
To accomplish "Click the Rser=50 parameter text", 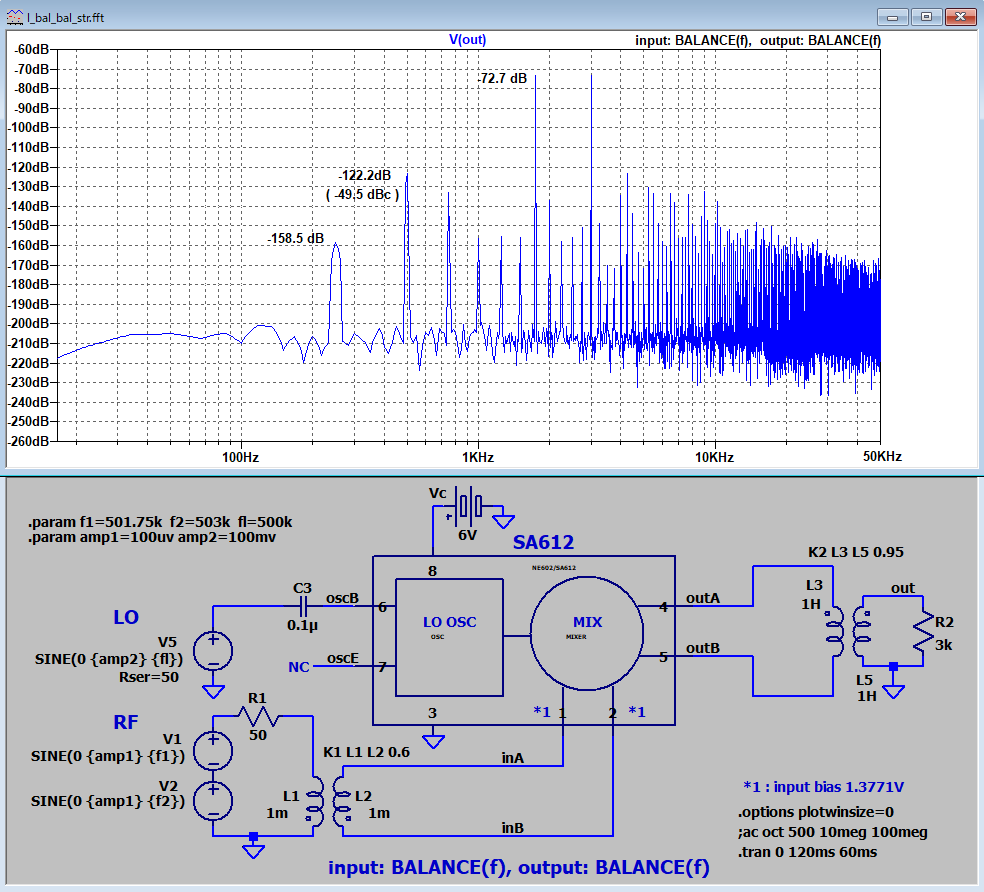I will pyautogui.click(x=149, y=677).
